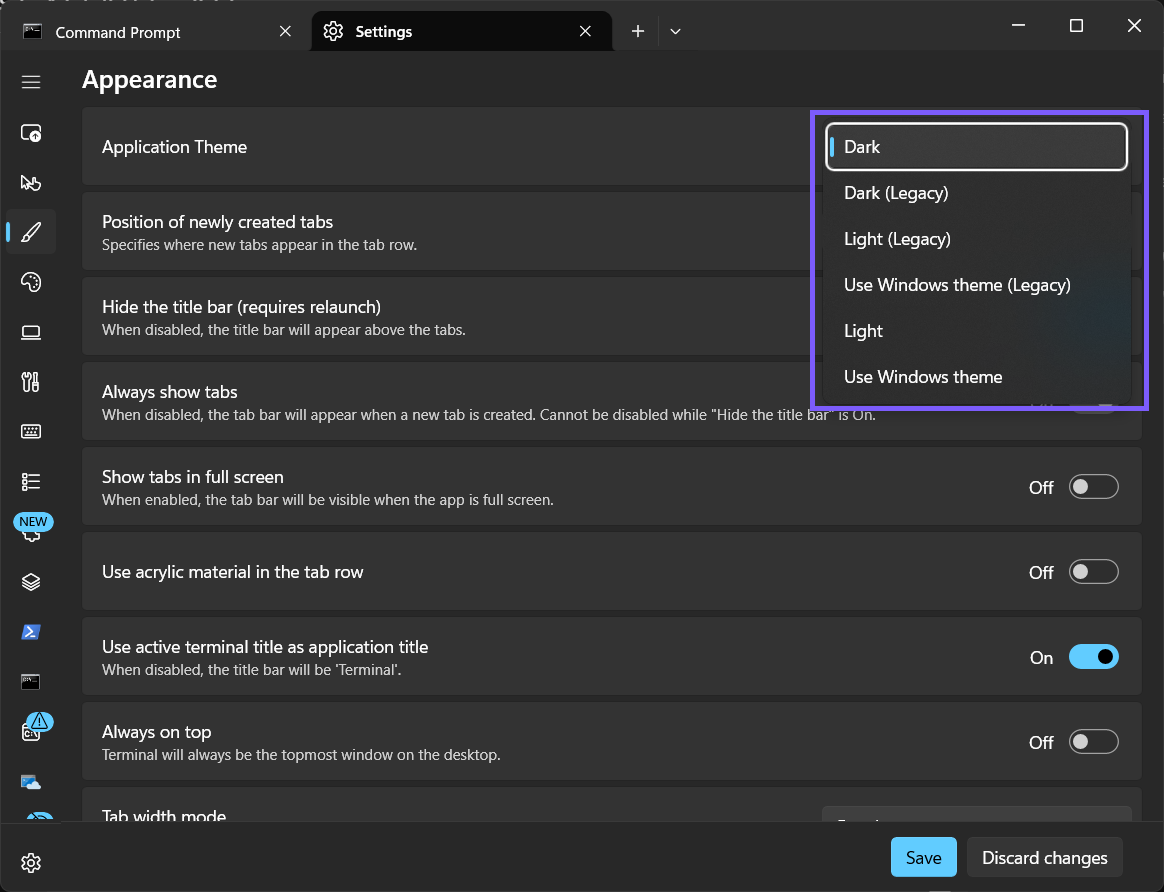Open the list-style sidebar icon
Screen dimensions: 1164x892
coord(30,482)
